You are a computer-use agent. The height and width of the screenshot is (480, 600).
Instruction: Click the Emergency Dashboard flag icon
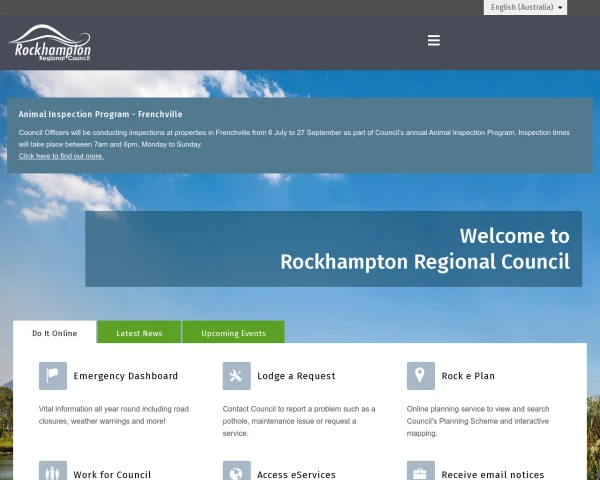pos(53,376)
